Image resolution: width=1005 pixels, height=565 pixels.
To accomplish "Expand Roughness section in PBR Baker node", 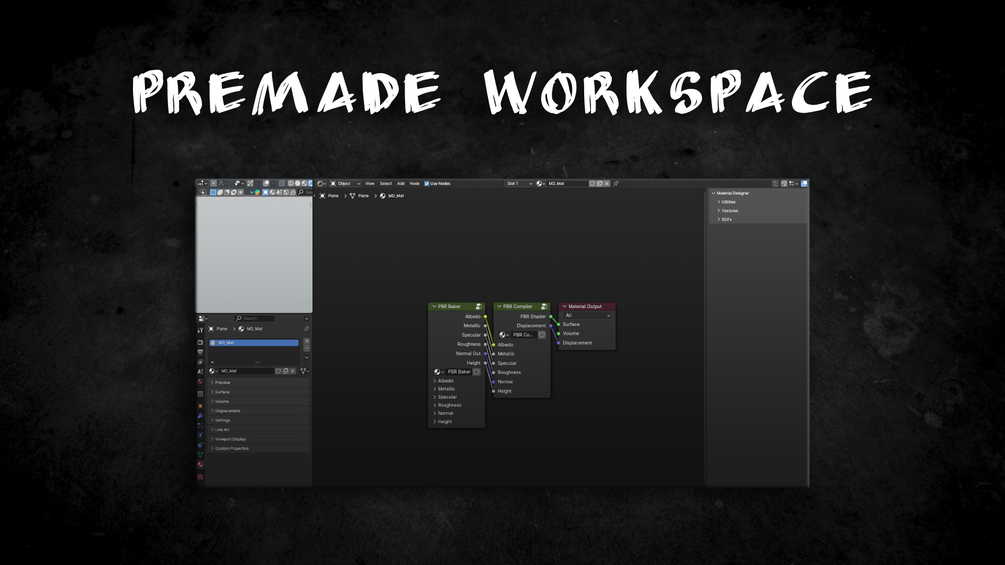I will (x=447, y=405).
